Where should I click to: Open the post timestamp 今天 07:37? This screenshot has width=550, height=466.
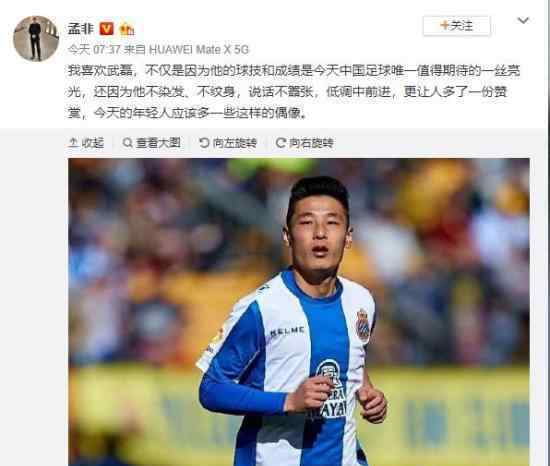pyautogui.click(x=94, y=49)
